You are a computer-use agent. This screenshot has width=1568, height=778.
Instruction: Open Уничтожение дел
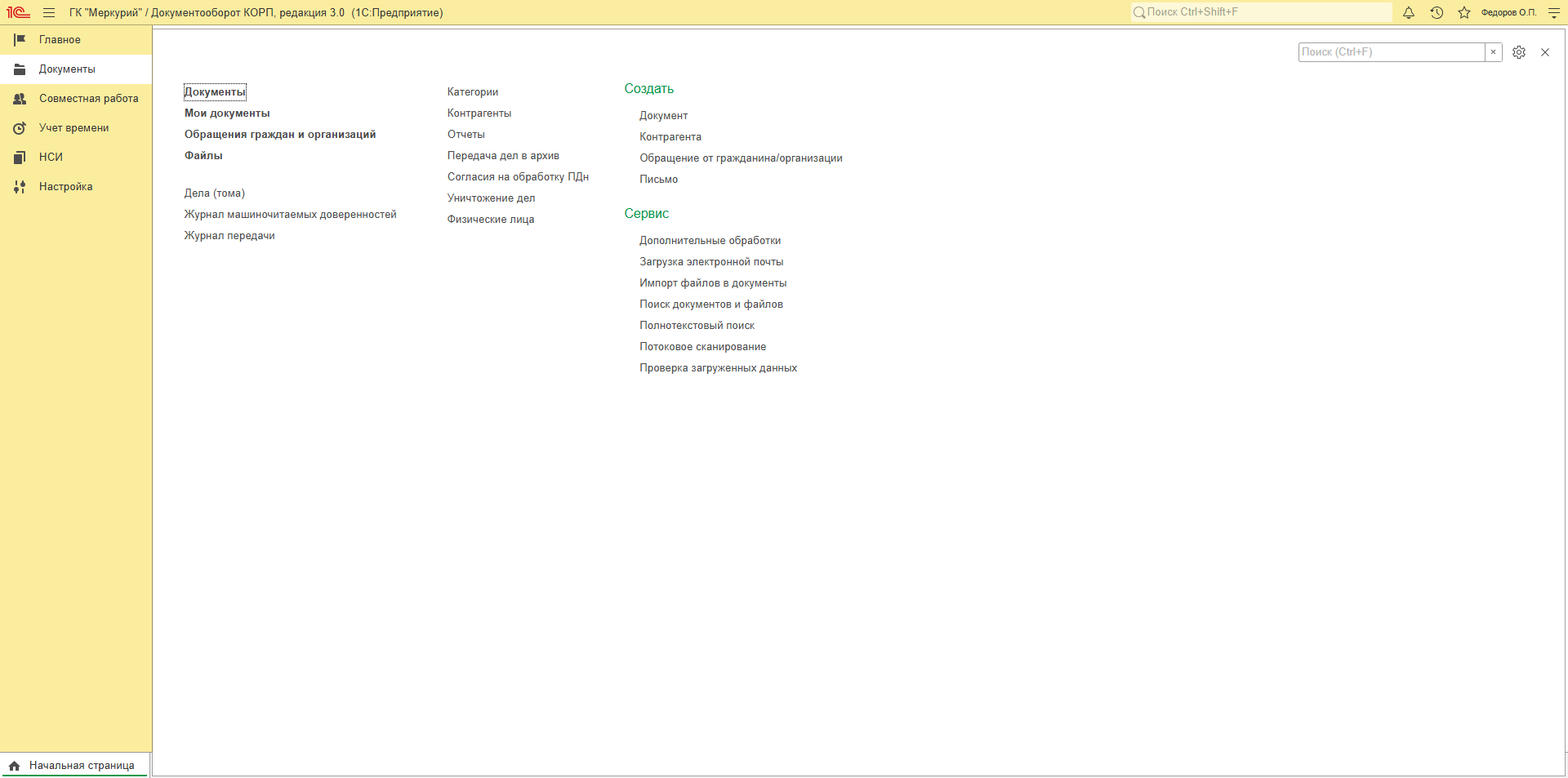coord(492,198)
